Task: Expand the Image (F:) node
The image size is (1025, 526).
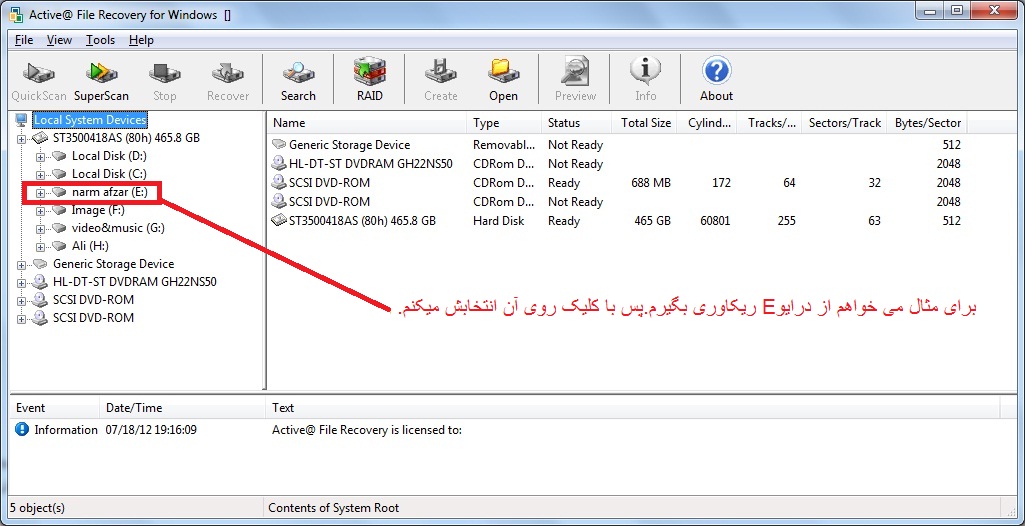Action: 40,210
